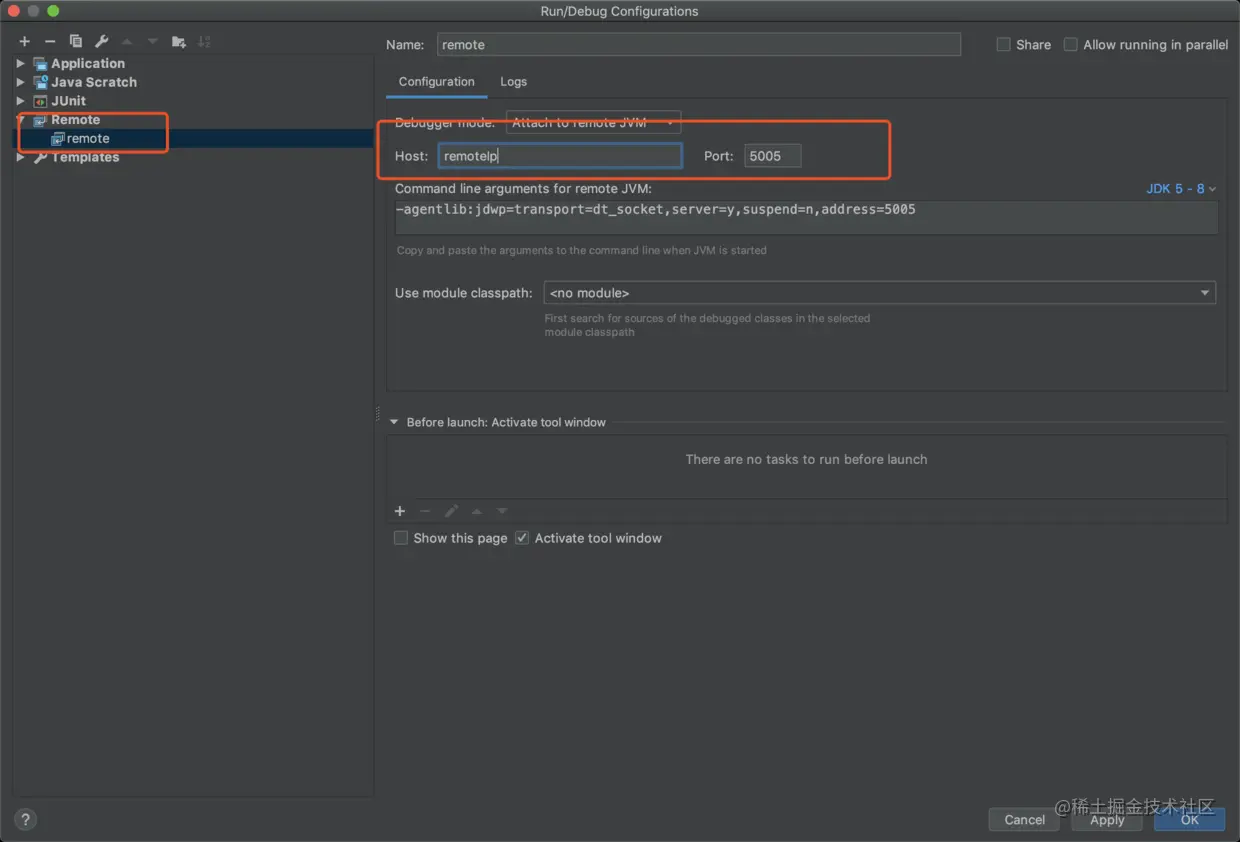Collapse the Before launch section

click(394, 422)
